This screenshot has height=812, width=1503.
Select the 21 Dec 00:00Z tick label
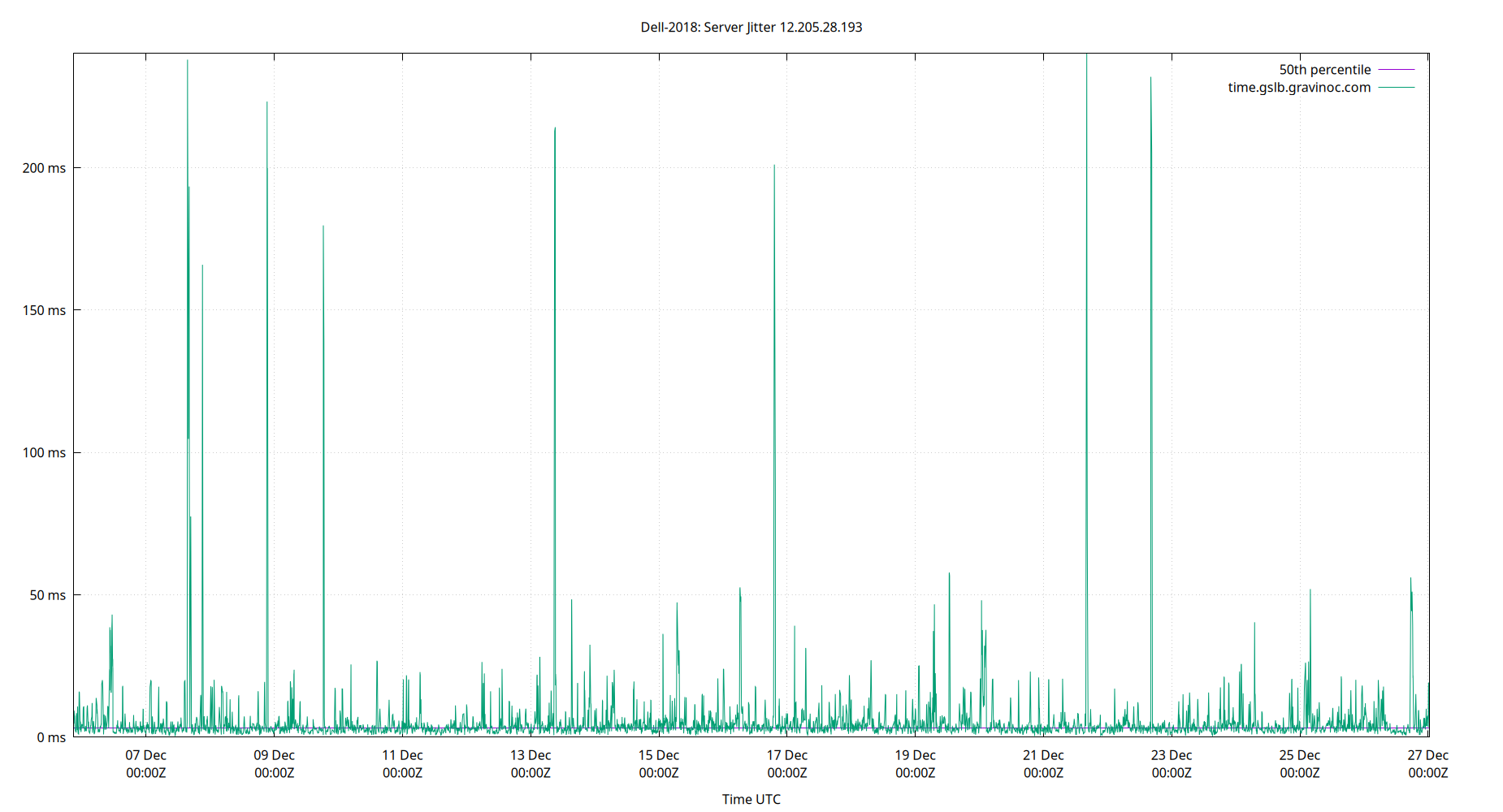coord(1044,763)
